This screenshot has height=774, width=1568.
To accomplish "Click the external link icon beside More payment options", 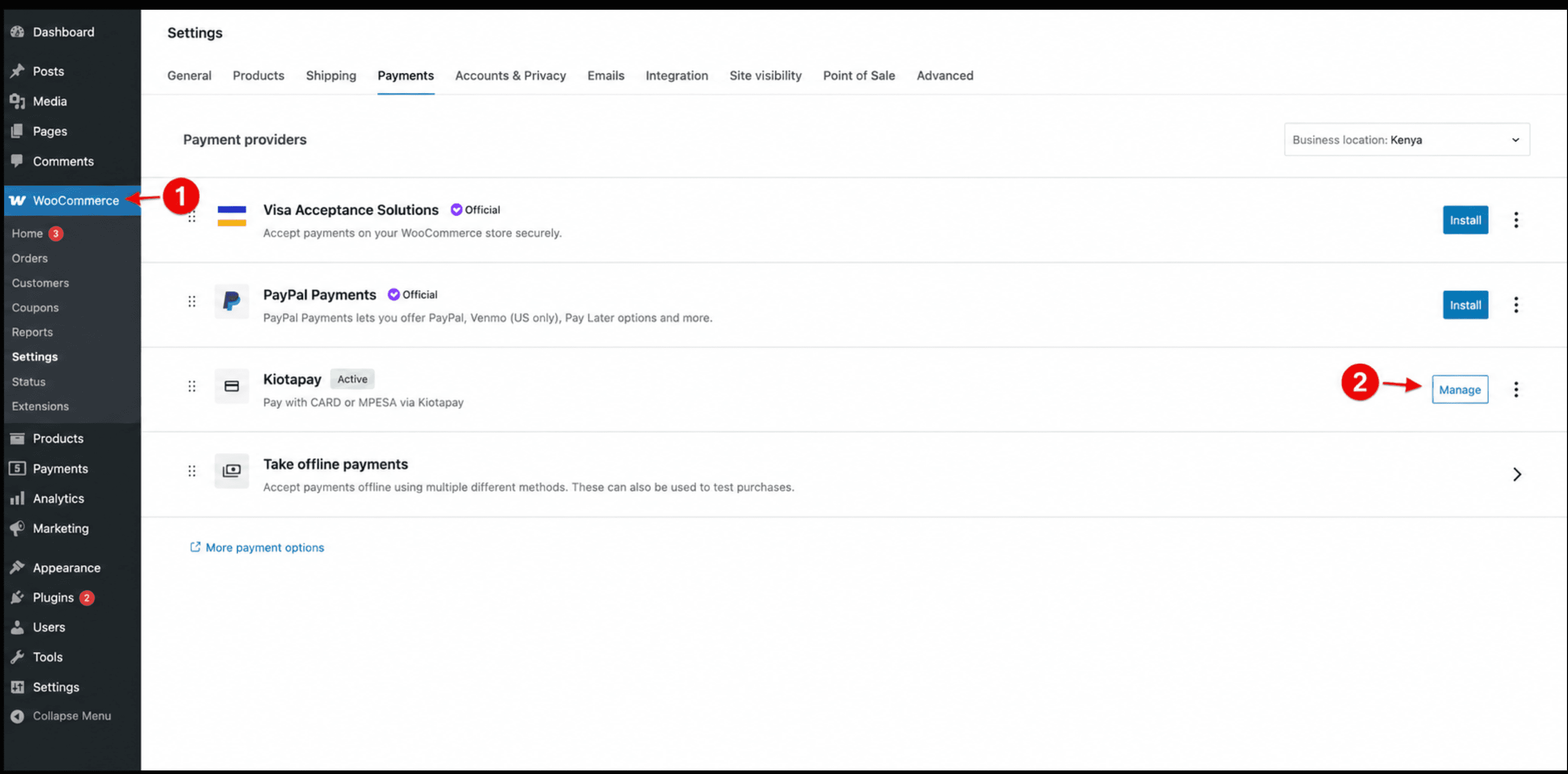I will 195,547.
